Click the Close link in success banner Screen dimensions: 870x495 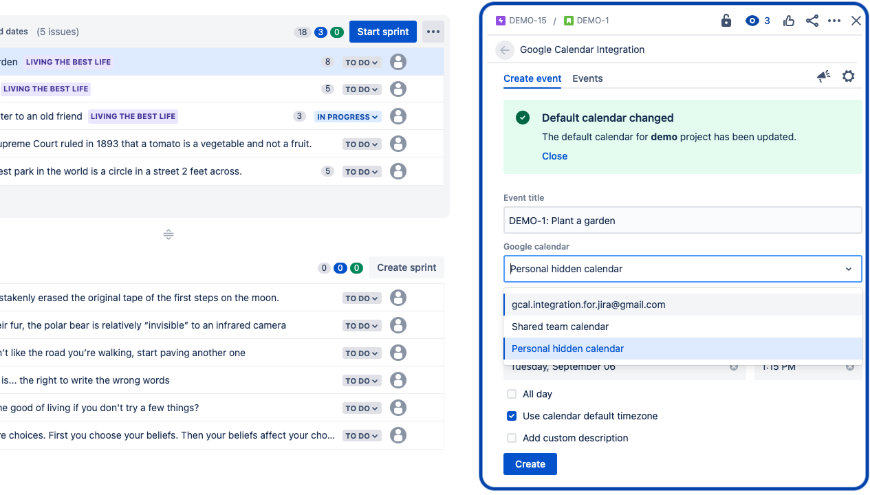click(554, 156)
